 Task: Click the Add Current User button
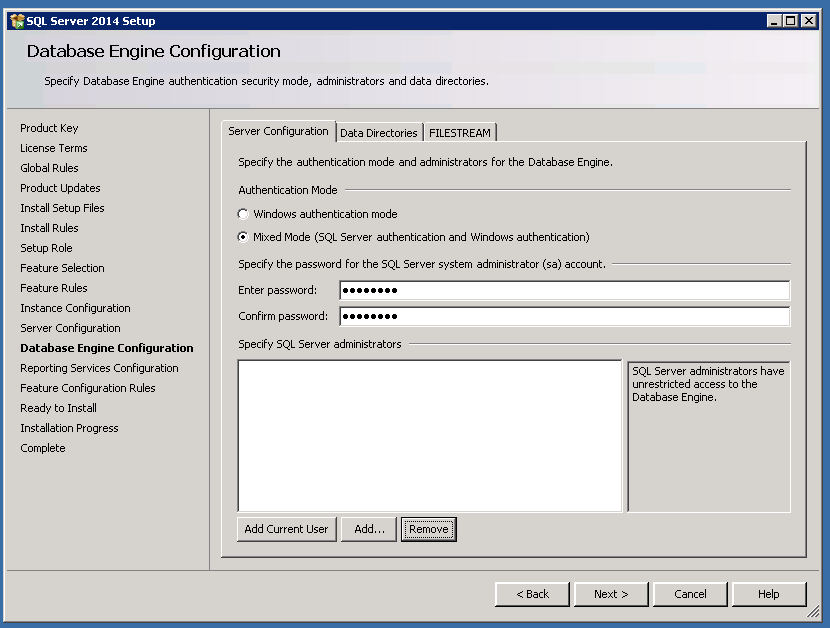286,529
